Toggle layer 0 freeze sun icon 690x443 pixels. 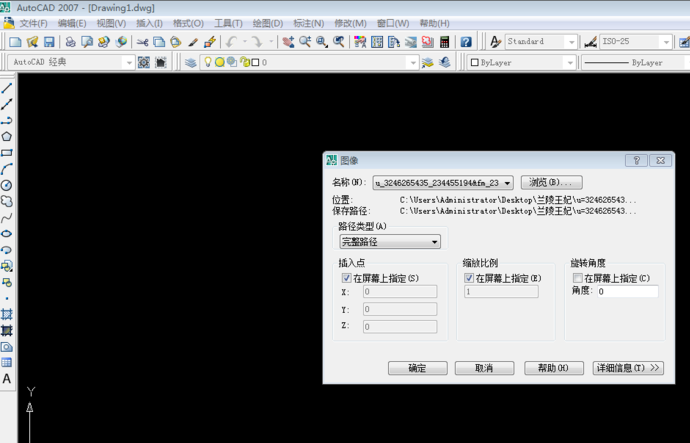220,62
